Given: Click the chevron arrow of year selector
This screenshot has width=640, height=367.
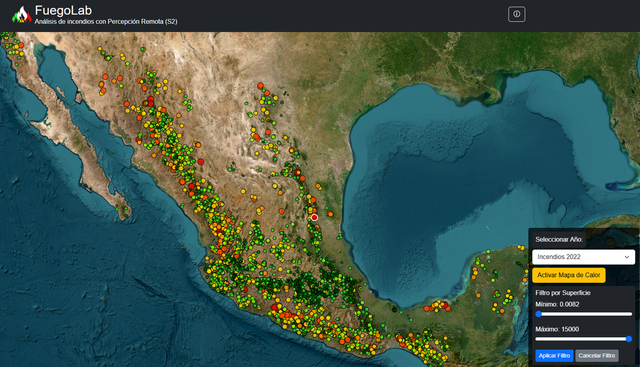Looking at the screenshot, I should 627,257.
